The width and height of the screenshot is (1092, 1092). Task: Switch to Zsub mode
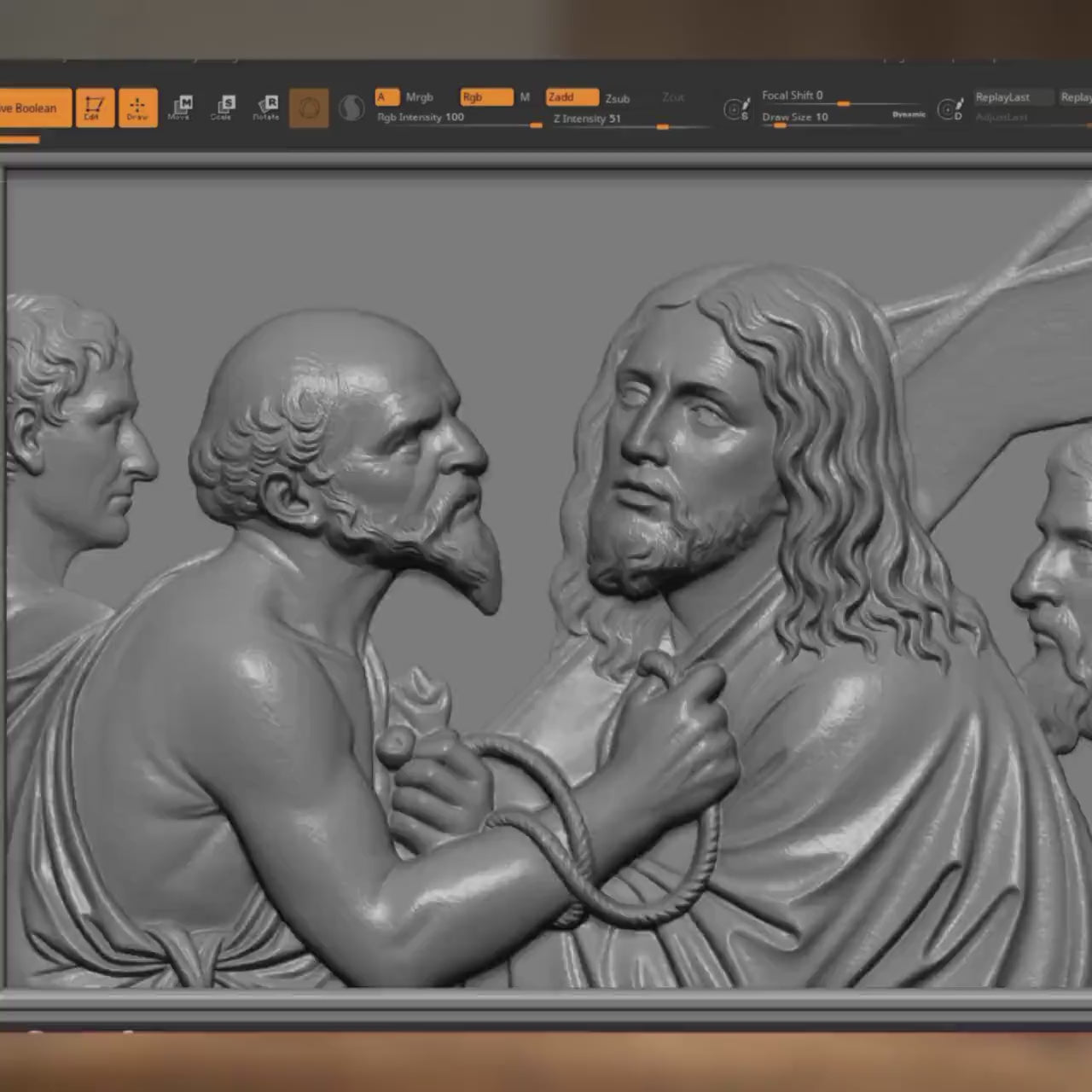[618, 98]
